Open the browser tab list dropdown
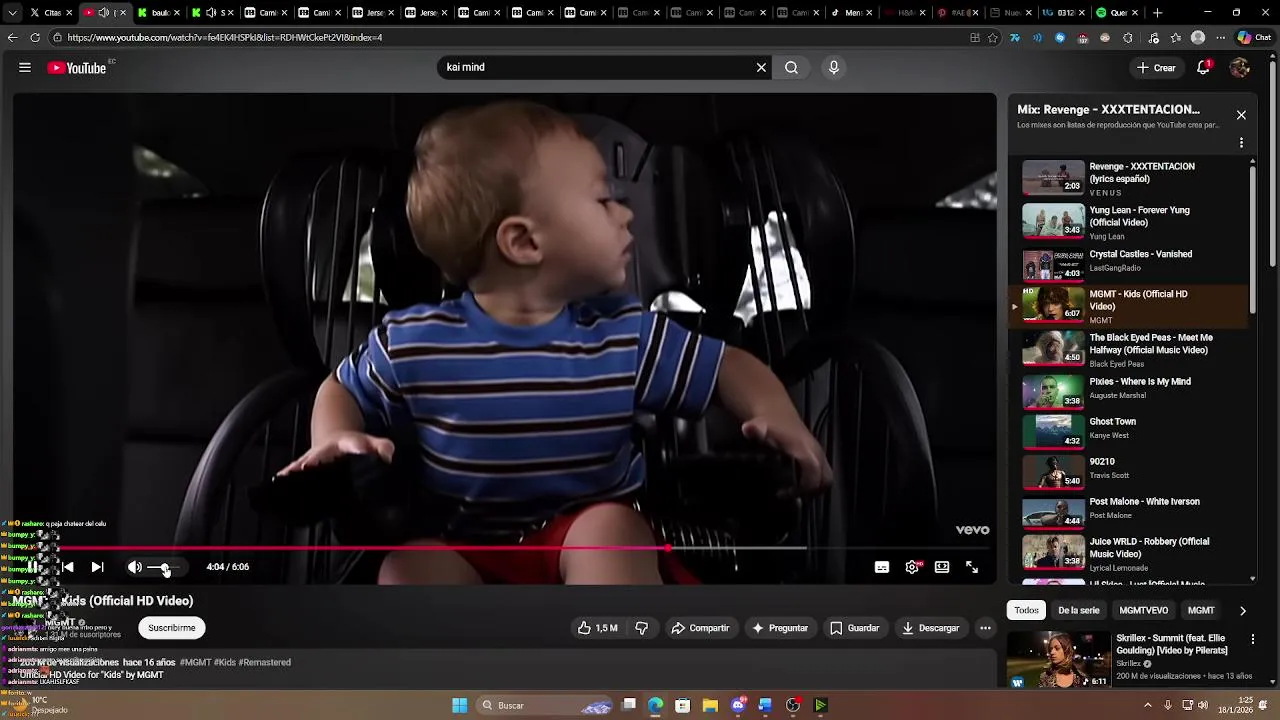This screenshot has height=720, width=1280. pos(13,13)
